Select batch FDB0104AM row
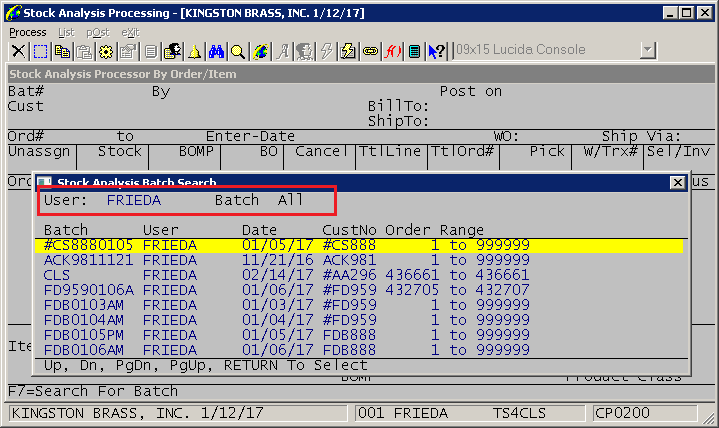 point(359,320)
